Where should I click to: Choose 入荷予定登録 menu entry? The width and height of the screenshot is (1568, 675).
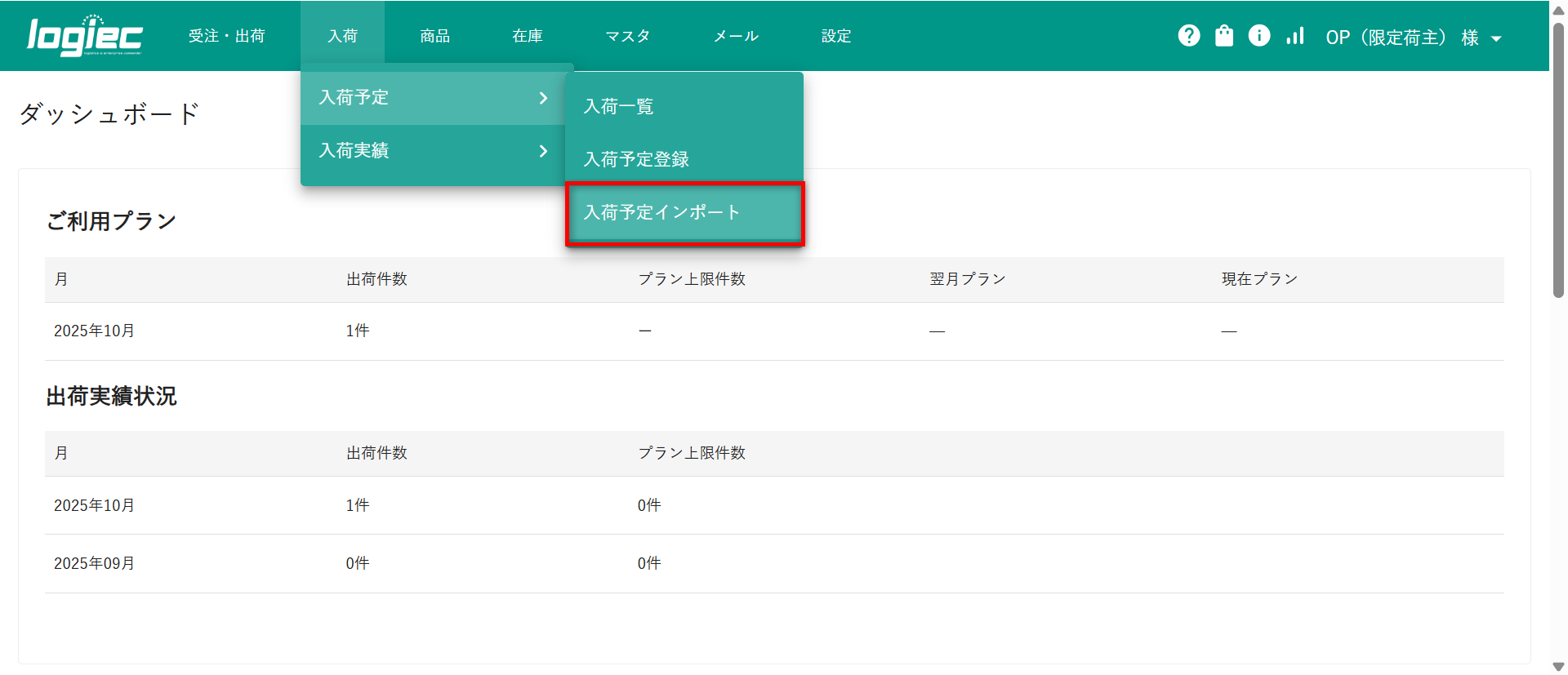click(x=636, y=159)
